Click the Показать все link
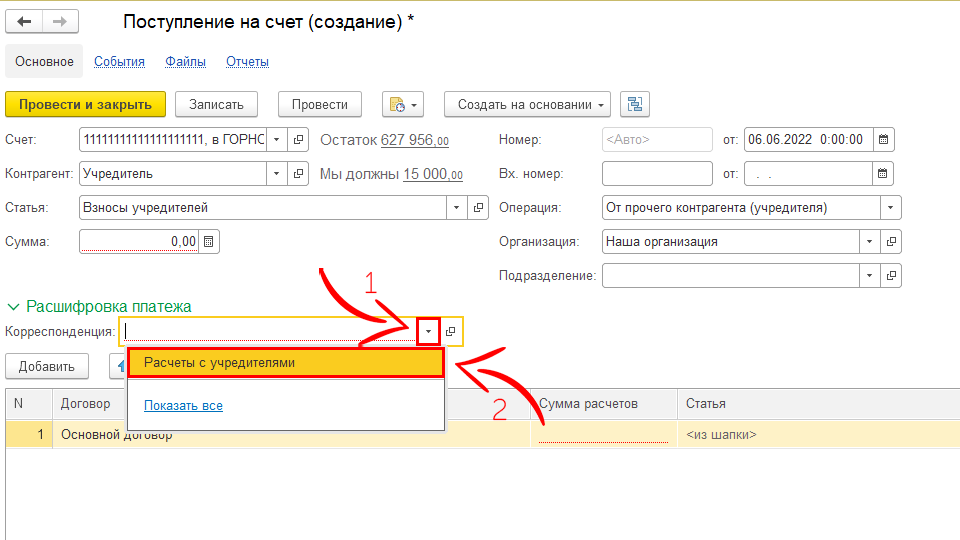The image size is (960, 540). coord(183,405)
